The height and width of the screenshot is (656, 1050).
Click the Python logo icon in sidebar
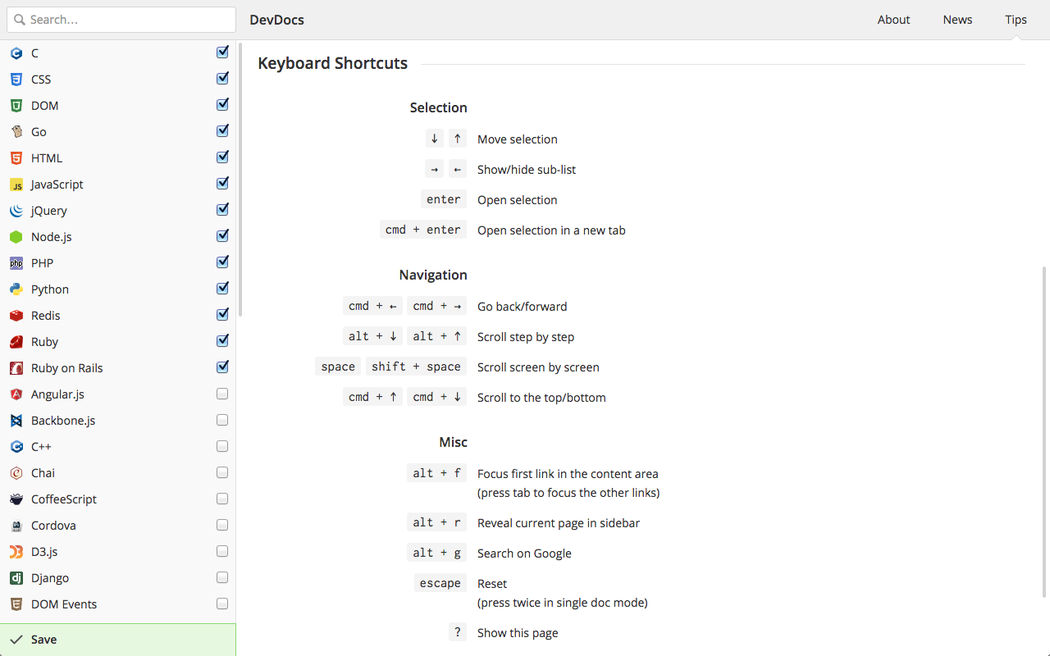coord(16,289)
